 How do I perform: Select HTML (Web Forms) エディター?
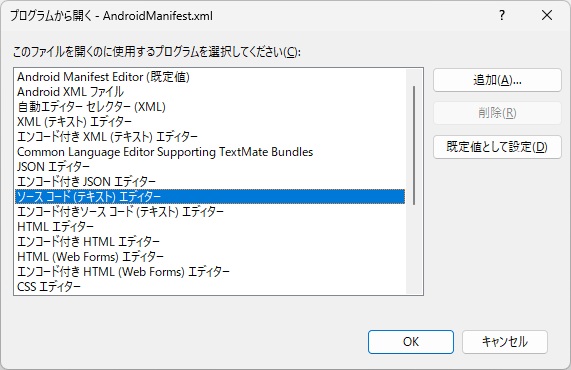pyautogui.click(x=210, y=256)
